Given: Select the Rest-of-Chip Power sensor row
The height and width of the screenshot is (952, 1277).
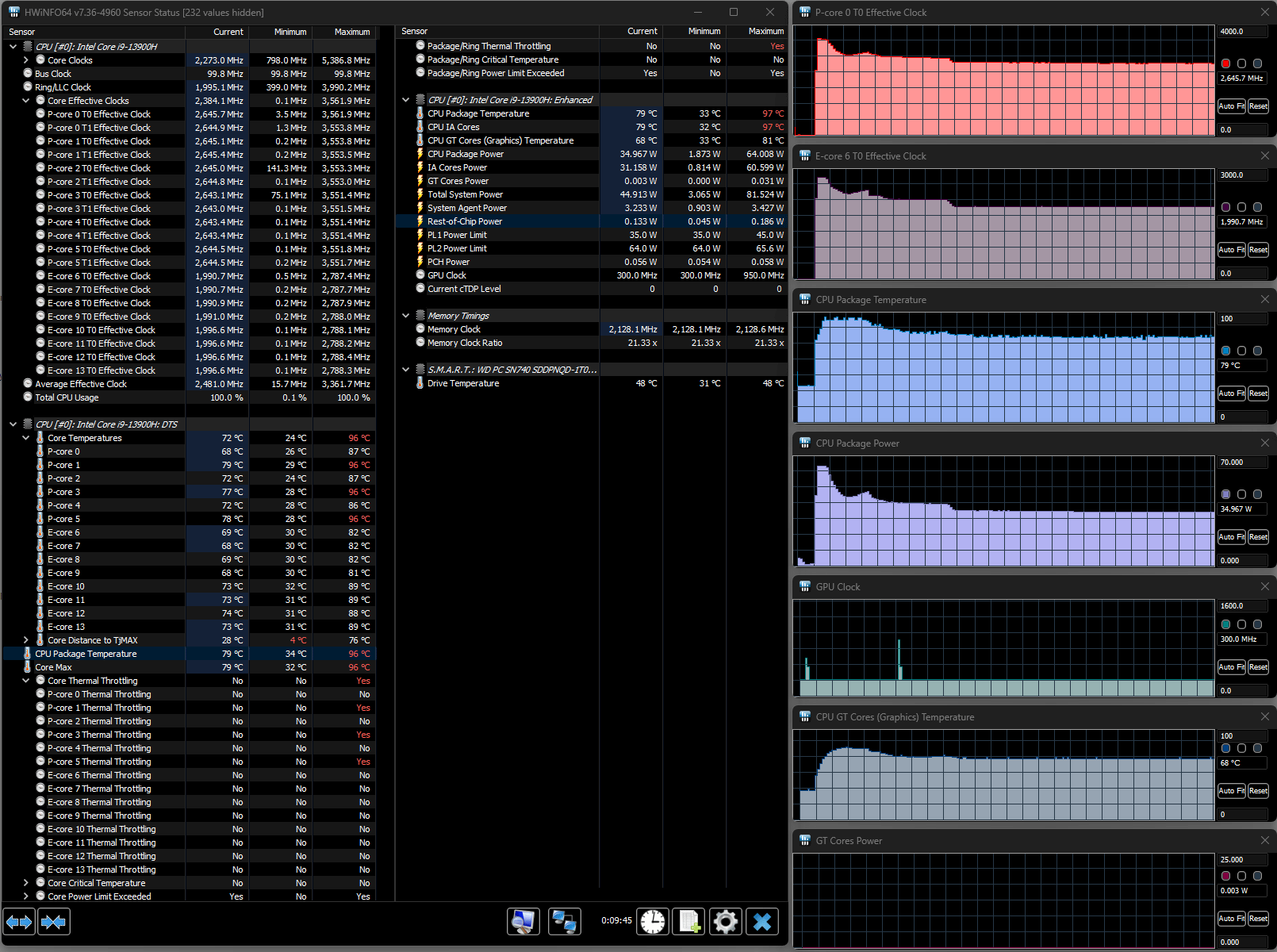Looking at the screenshot, I should tap(465, 221).
